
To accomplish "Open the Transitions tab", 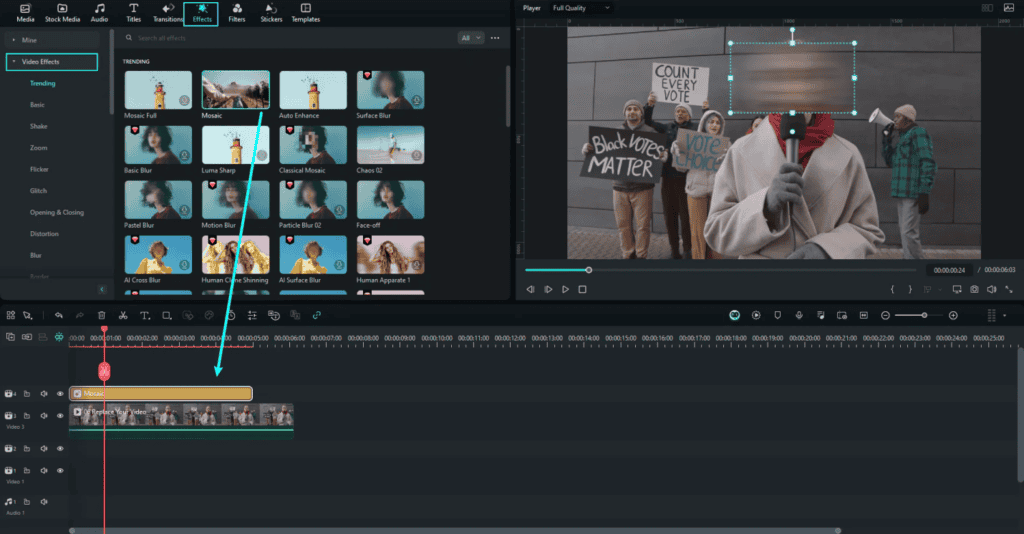I will tap(168, 12).
